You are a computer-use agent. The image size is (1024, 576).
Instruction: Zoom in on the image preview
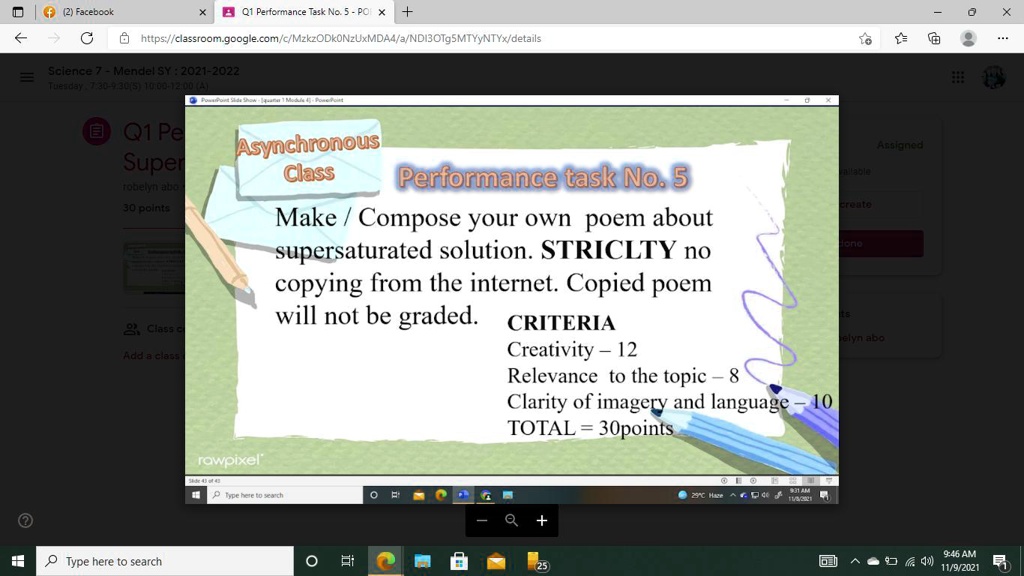(x=541, y=520)
